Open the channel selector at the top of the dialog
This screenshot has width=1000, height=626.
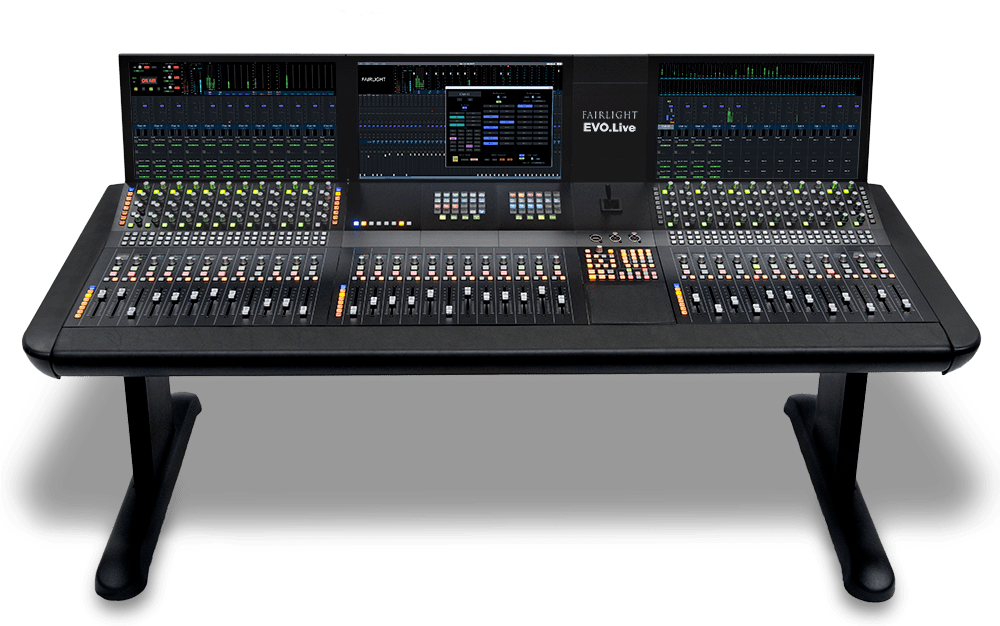464,94
